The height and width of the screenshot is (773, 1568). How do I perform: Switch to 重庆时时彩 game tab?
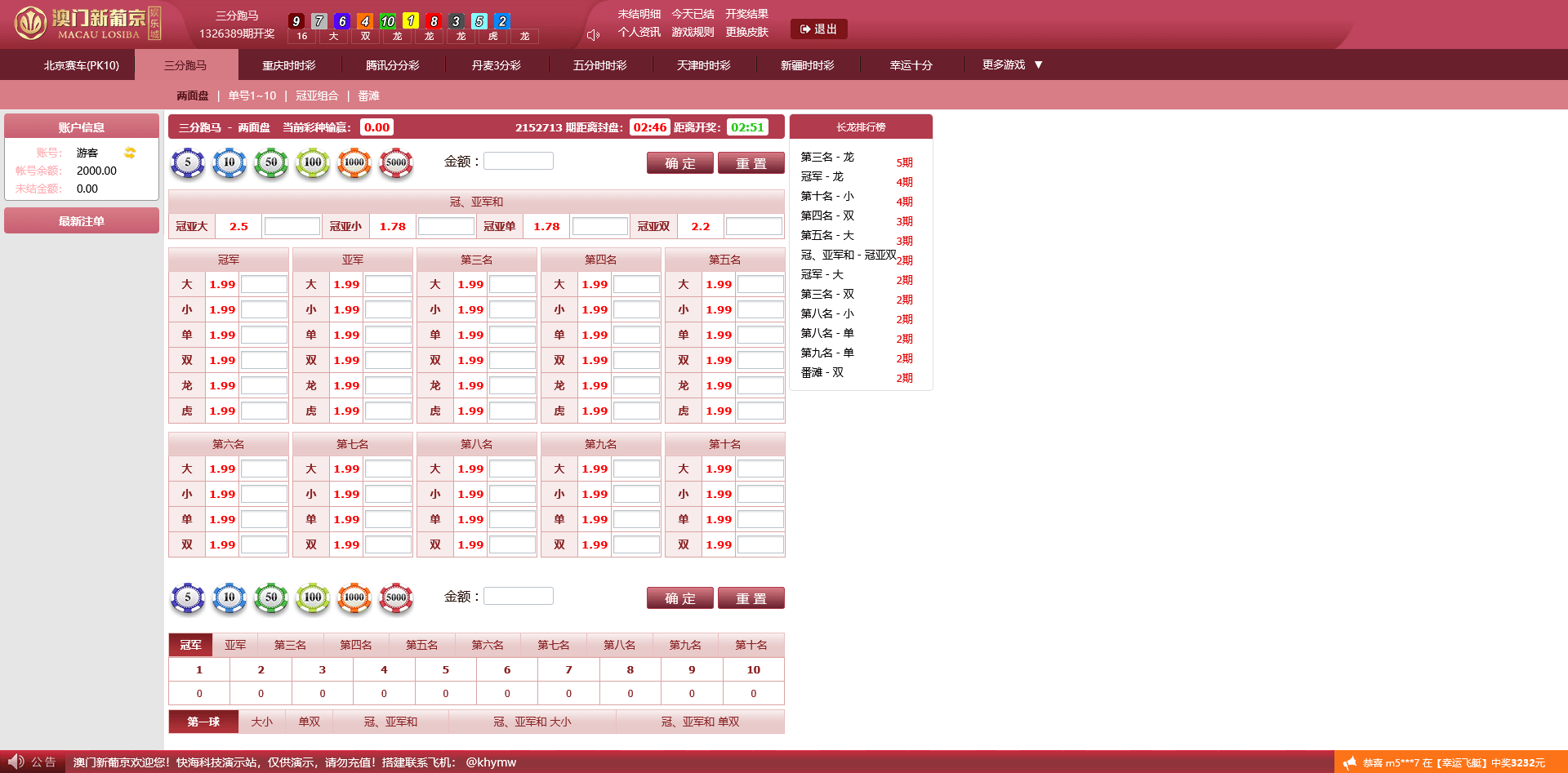tap(289, 65)
